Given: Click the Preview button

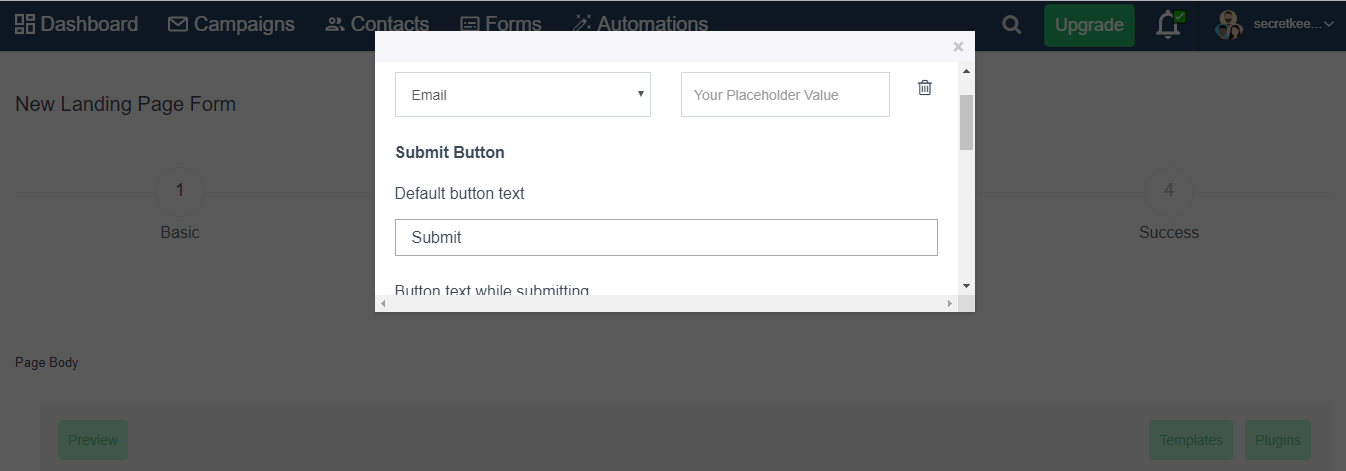Looking at the screenshot, I should (x=93, y=440).
